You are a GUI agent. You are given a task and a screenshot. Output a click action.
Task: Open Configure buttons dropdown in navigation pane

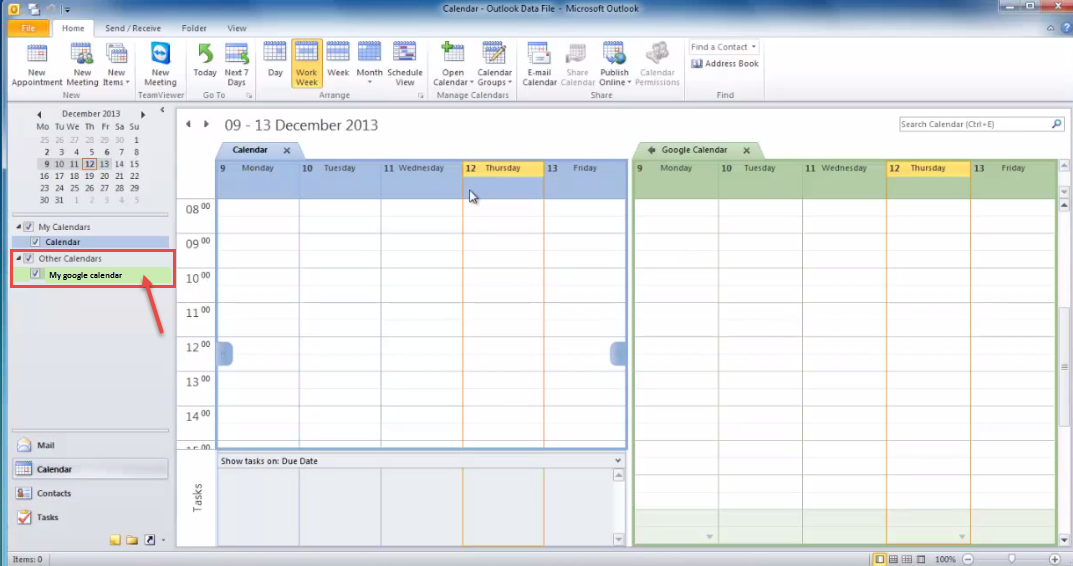tap(164, 540)
